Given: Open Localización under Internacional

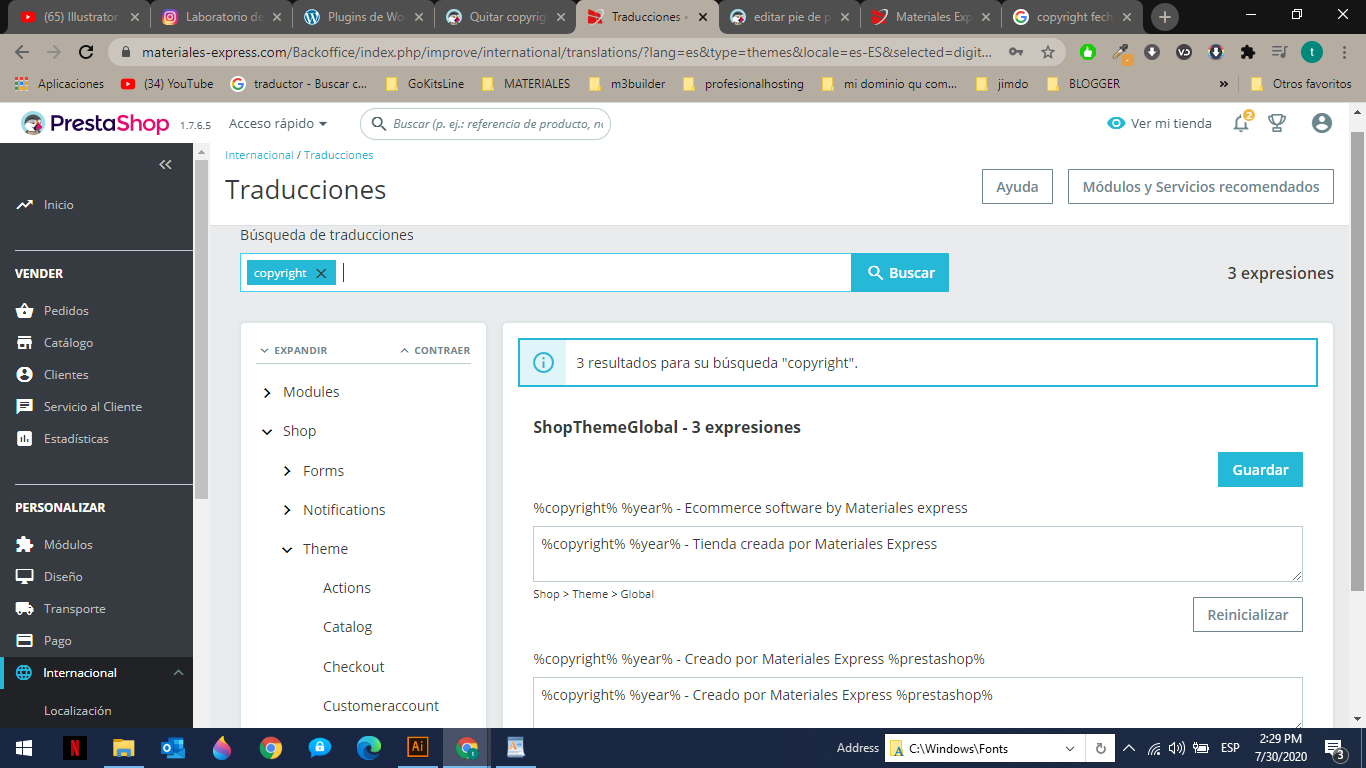Looking at the screenshot, I should point(78,711).
